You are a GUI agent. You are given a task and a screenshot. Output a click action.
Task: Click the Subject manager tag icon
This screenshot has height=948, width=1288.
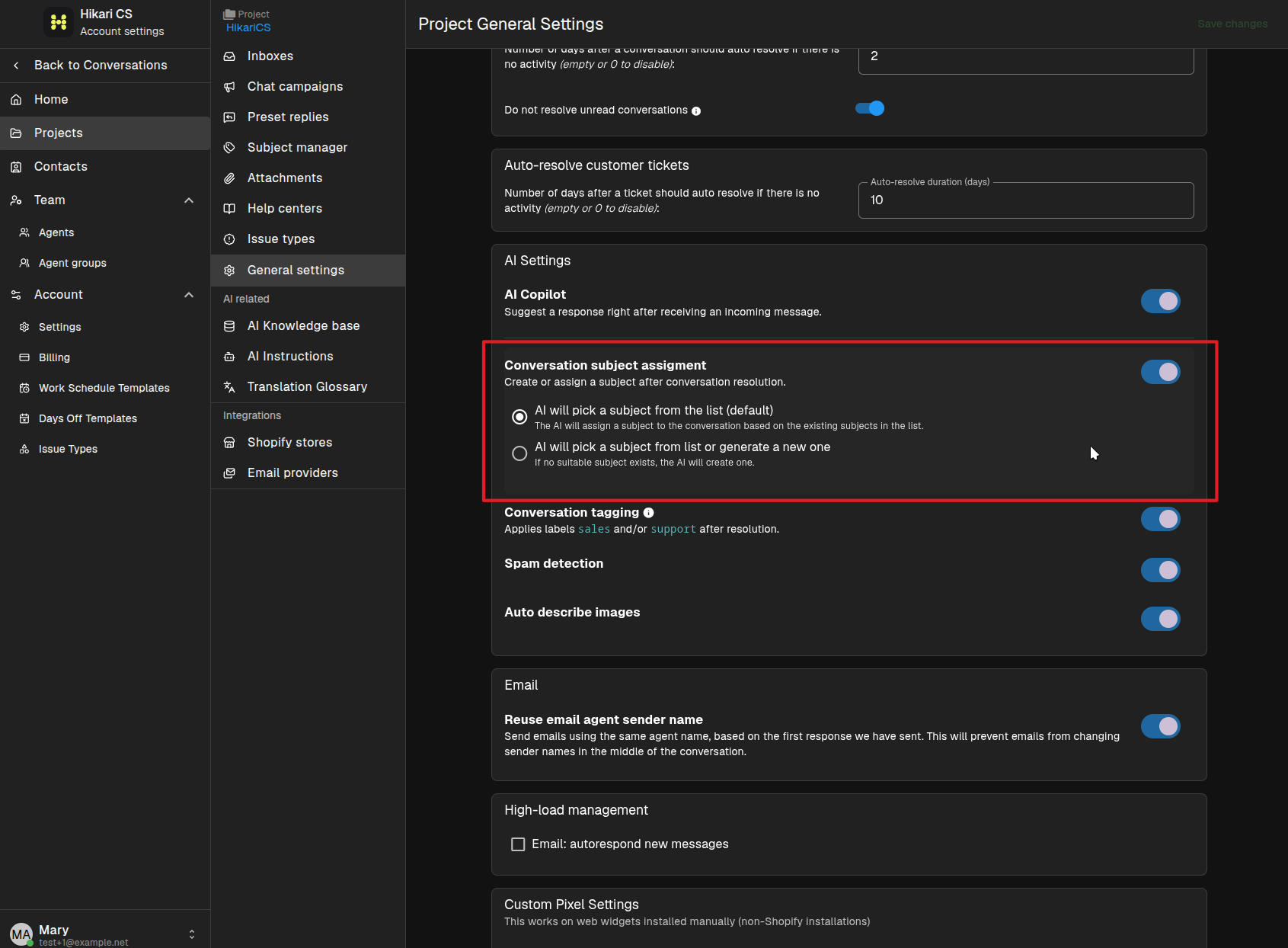tap(229, 148)
